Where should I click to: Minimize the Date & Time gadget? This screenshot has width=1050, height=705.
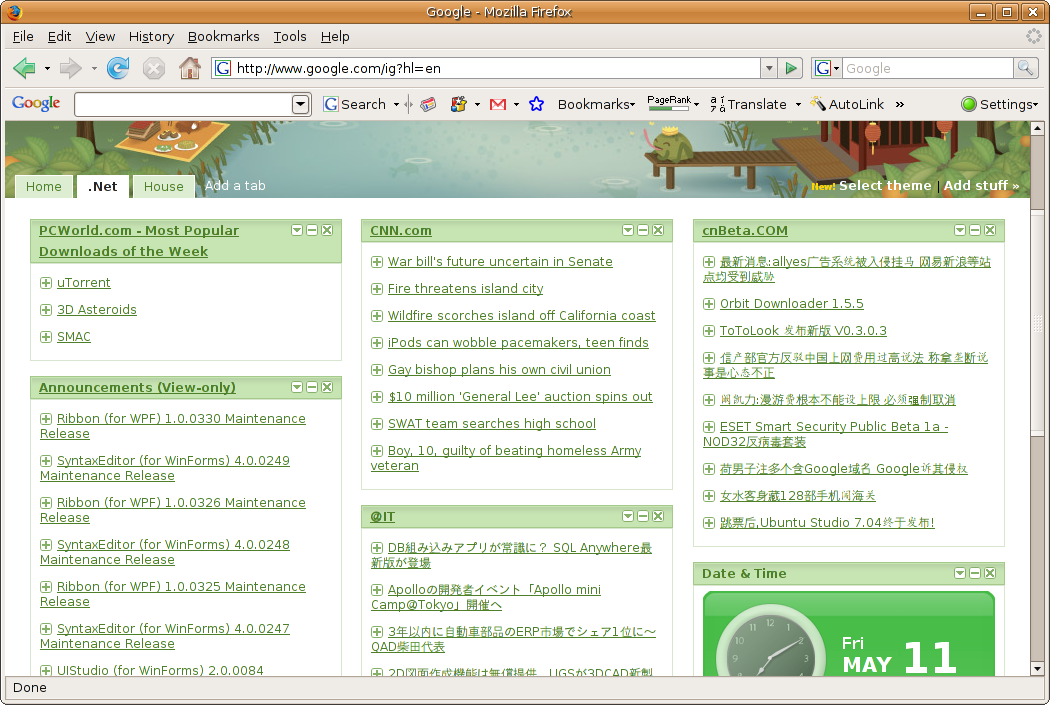click(x=975, y=573)
